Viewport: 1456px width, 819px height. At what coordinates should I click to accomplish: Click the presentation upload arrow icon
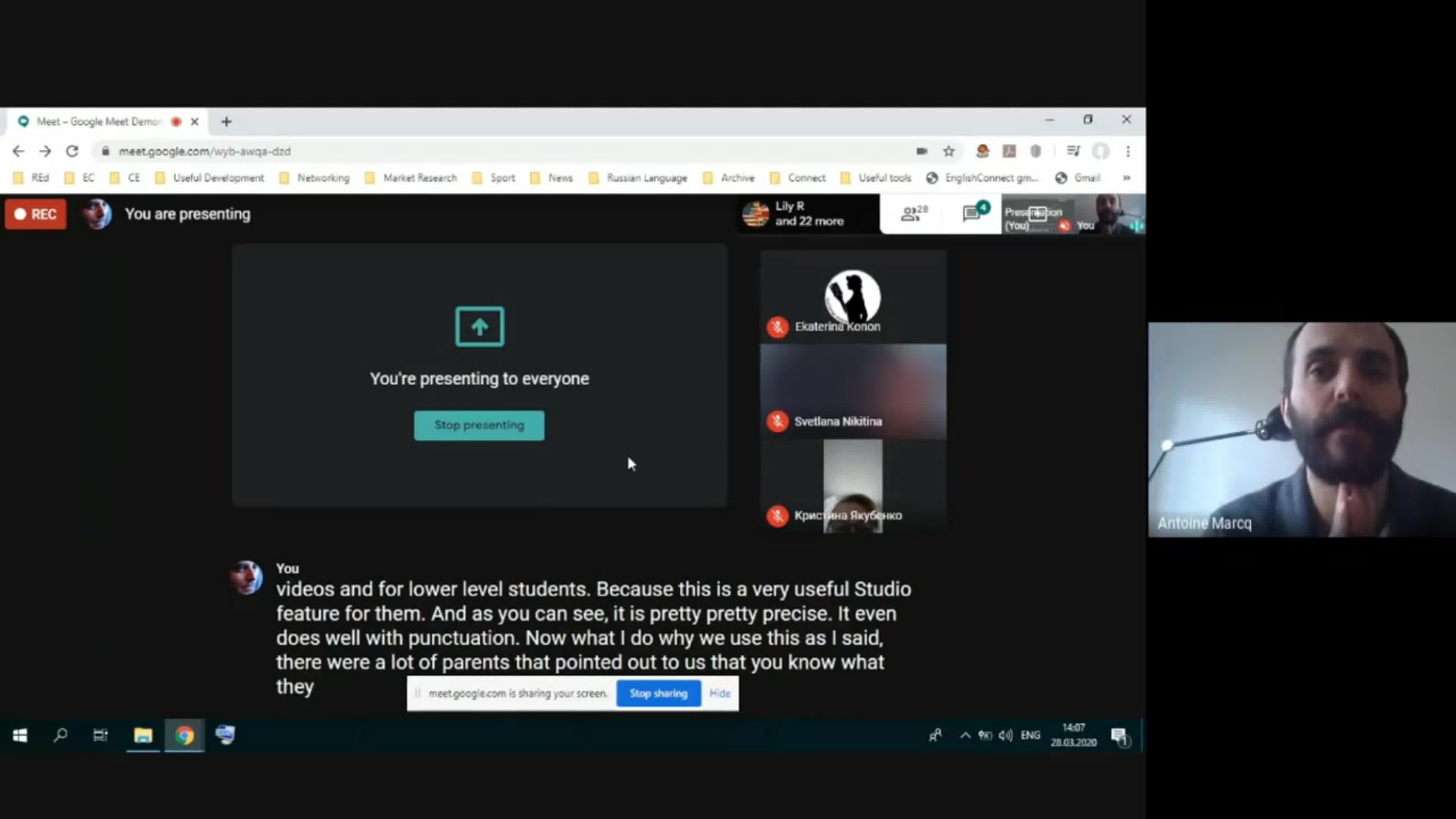[x=479, y=326]
